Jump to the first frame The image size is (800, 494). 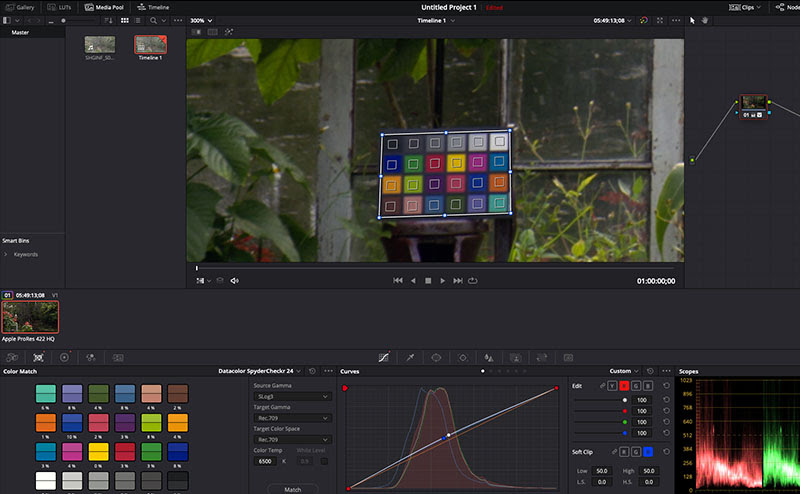coord(398,281)
